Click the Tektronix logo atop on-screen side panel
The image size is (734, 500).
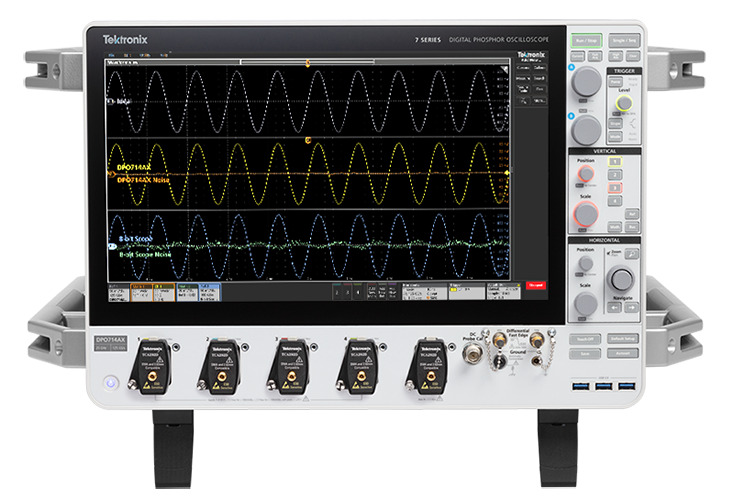(x=531, y=55)
